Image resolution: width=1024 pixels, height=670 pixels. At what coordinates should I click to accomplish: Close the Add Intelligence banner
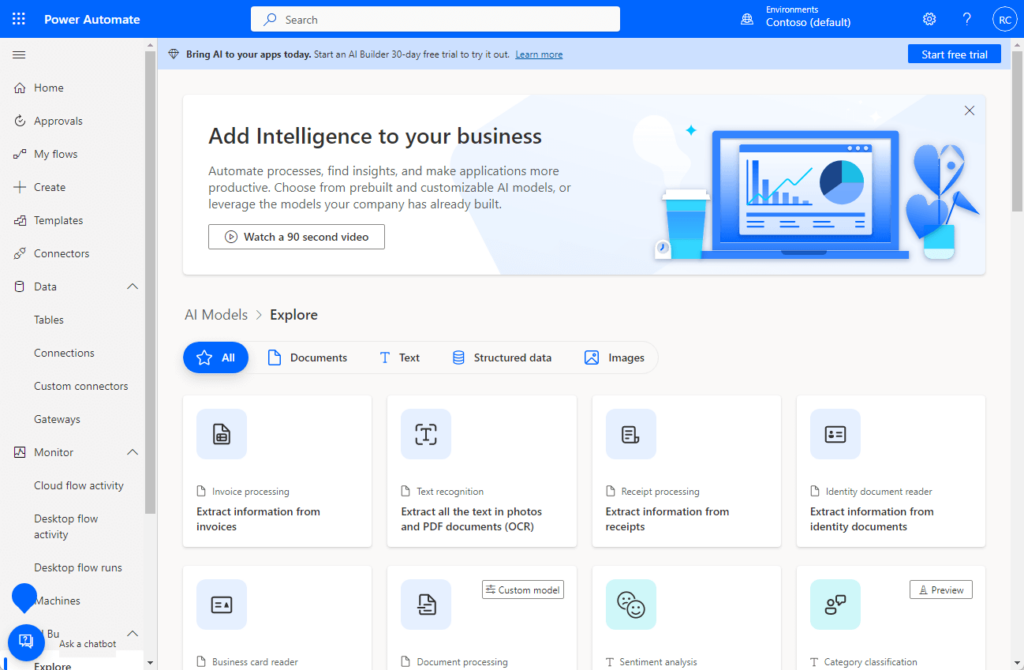pos(969,110)
